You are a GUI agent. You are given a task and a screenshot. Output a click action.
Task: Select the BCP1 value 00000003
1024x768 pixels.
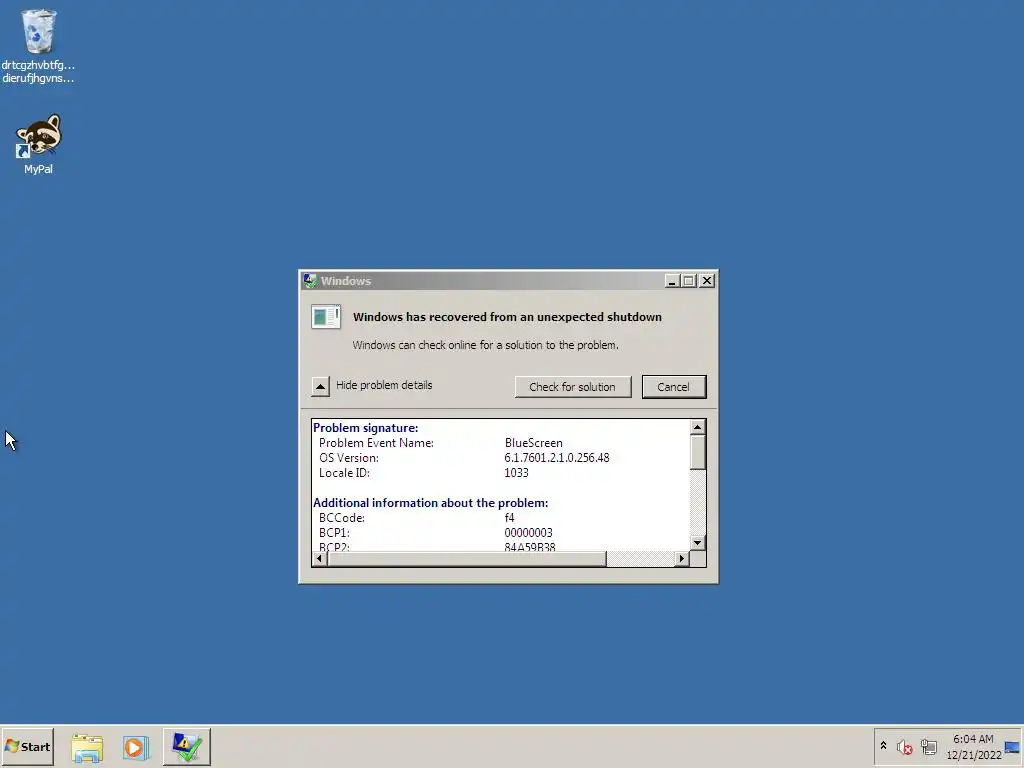tap(528, 533)
